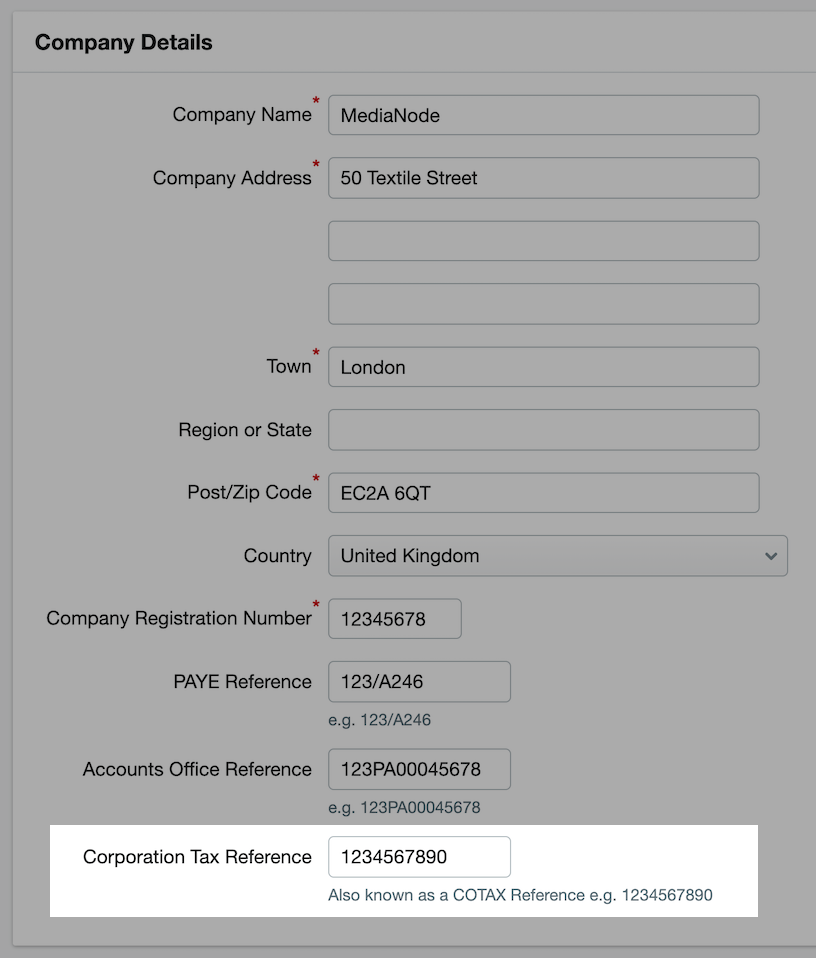Select the second address line field
This screenshot has height=958, width=816.
pyautogui.click(x=543, y=240)
